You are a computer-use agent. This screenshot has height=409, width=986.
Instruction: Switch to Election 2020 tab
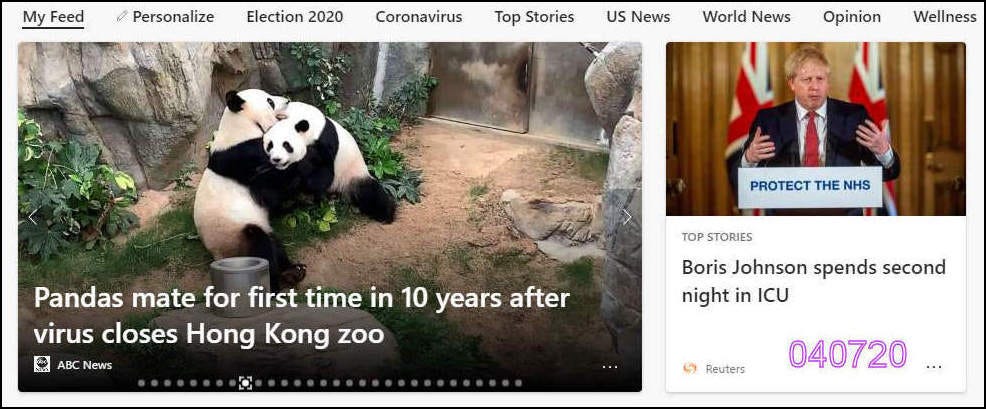tap(295, 17)
